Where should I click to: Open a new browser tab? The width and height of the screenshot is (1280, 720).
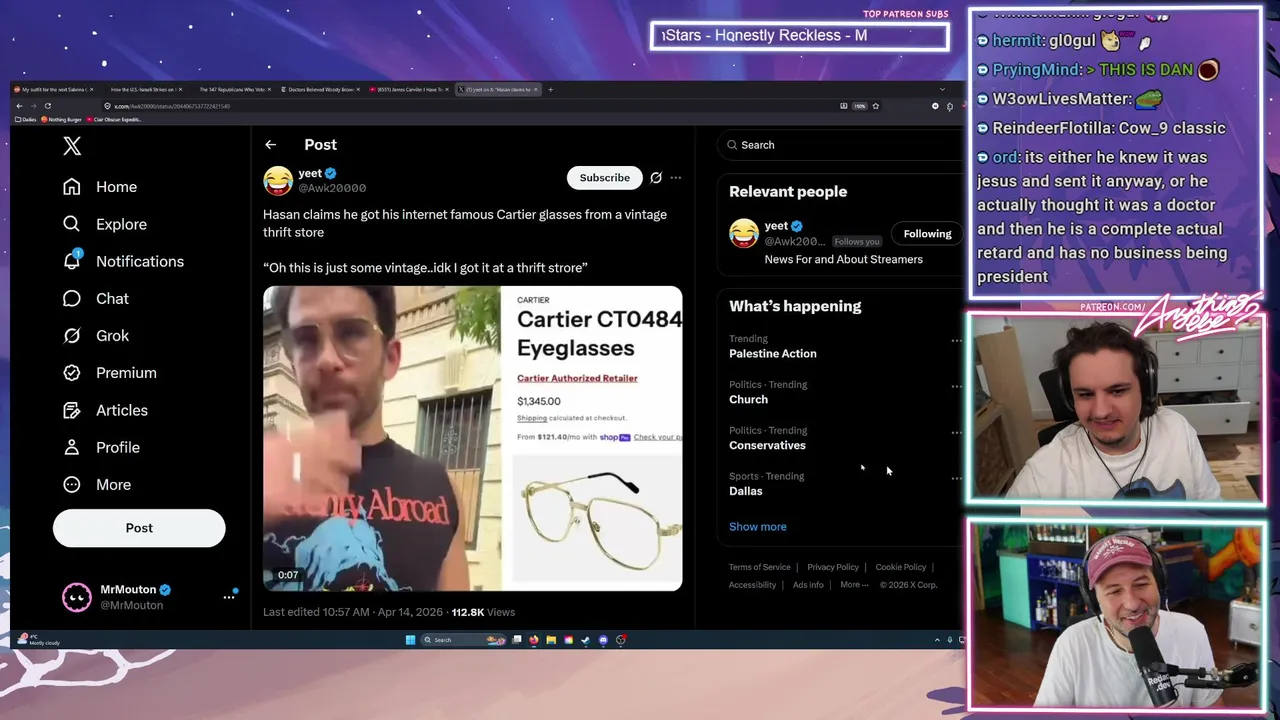tap(550, 89)
